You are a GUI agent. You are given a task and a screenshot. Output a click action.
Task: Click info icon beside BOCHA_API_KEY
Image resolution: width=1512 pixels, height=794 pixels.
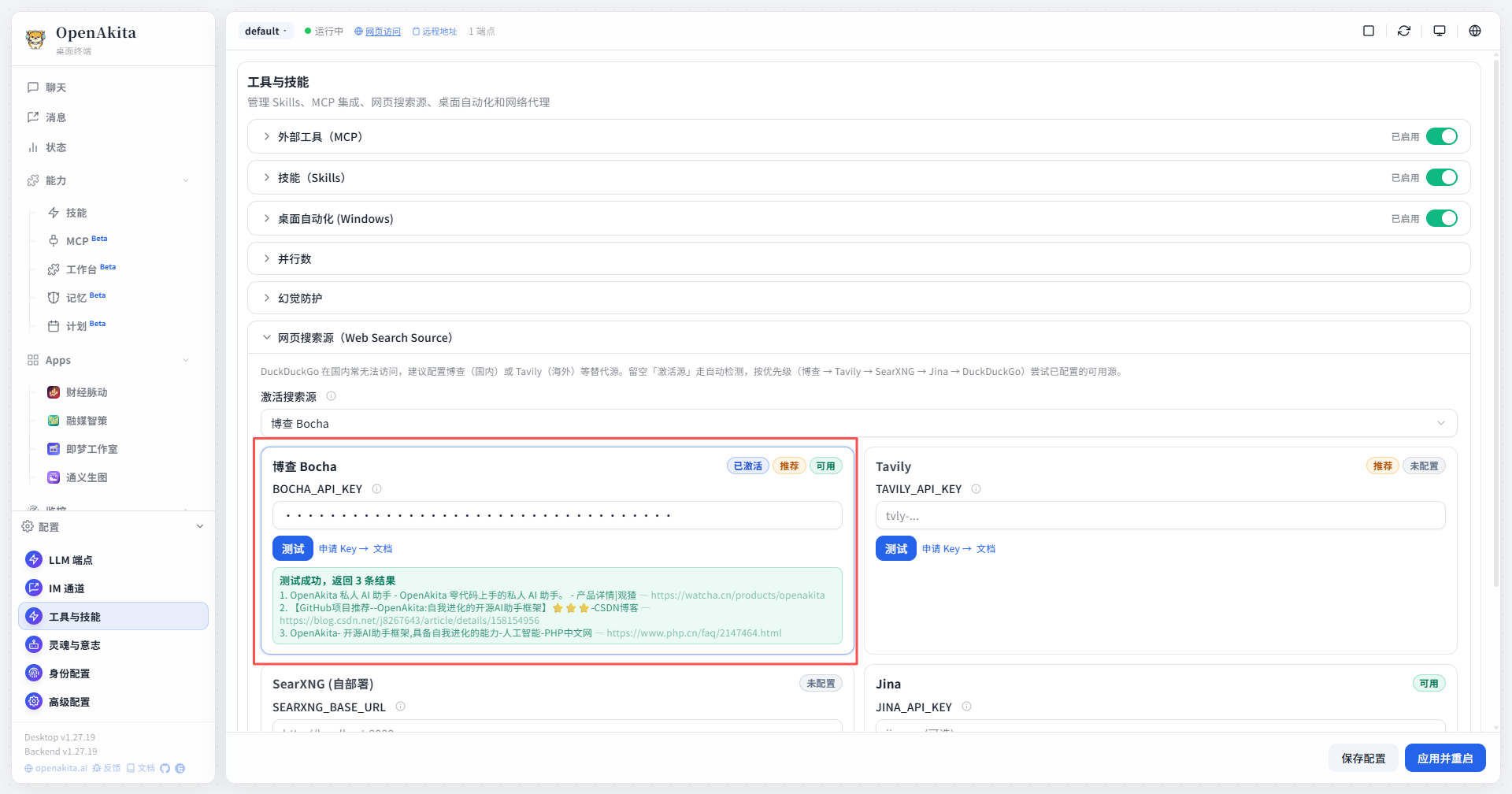pos(376,489)
